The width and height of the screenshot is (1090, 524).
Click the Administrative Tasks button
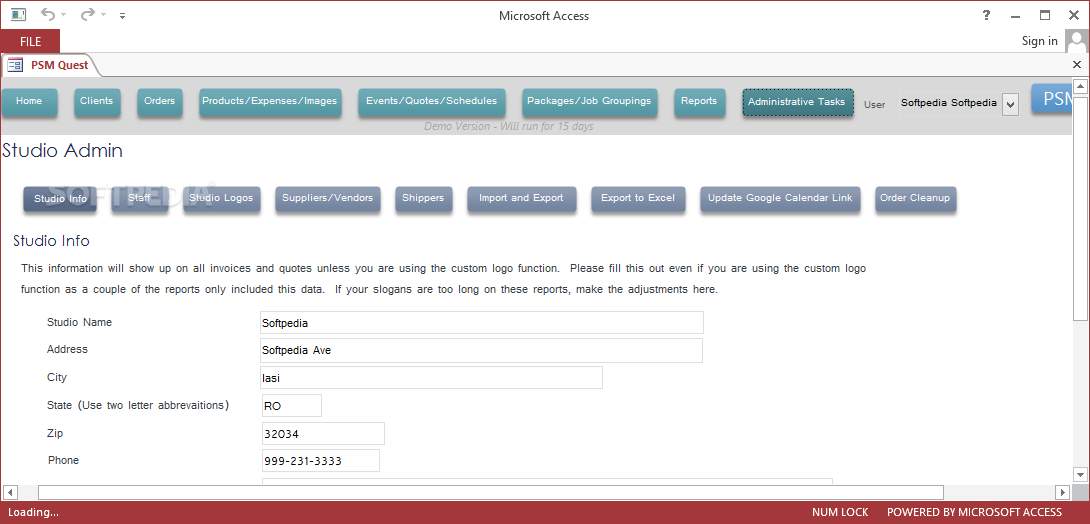797,102
